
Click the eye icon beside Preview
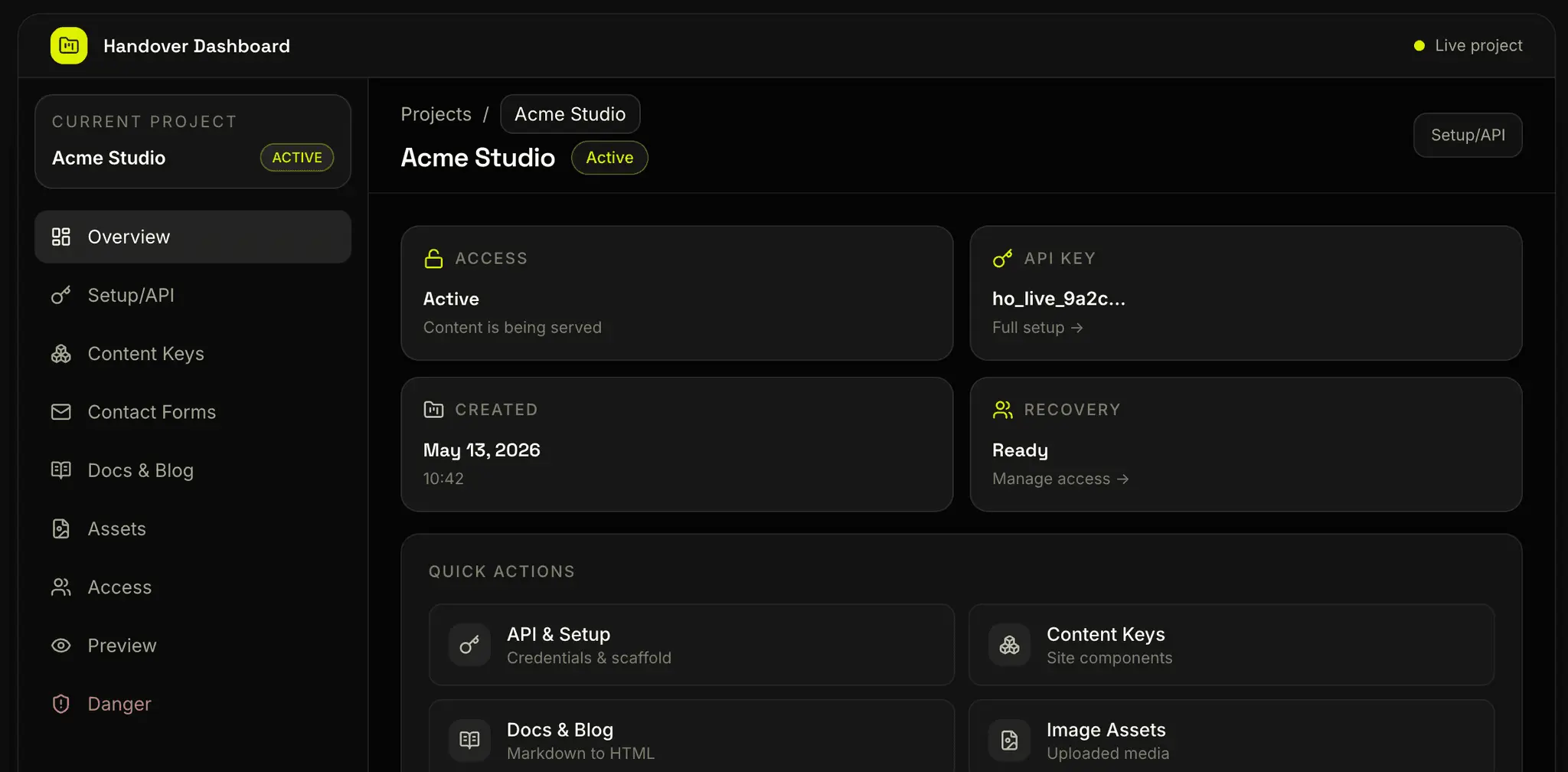61,646
